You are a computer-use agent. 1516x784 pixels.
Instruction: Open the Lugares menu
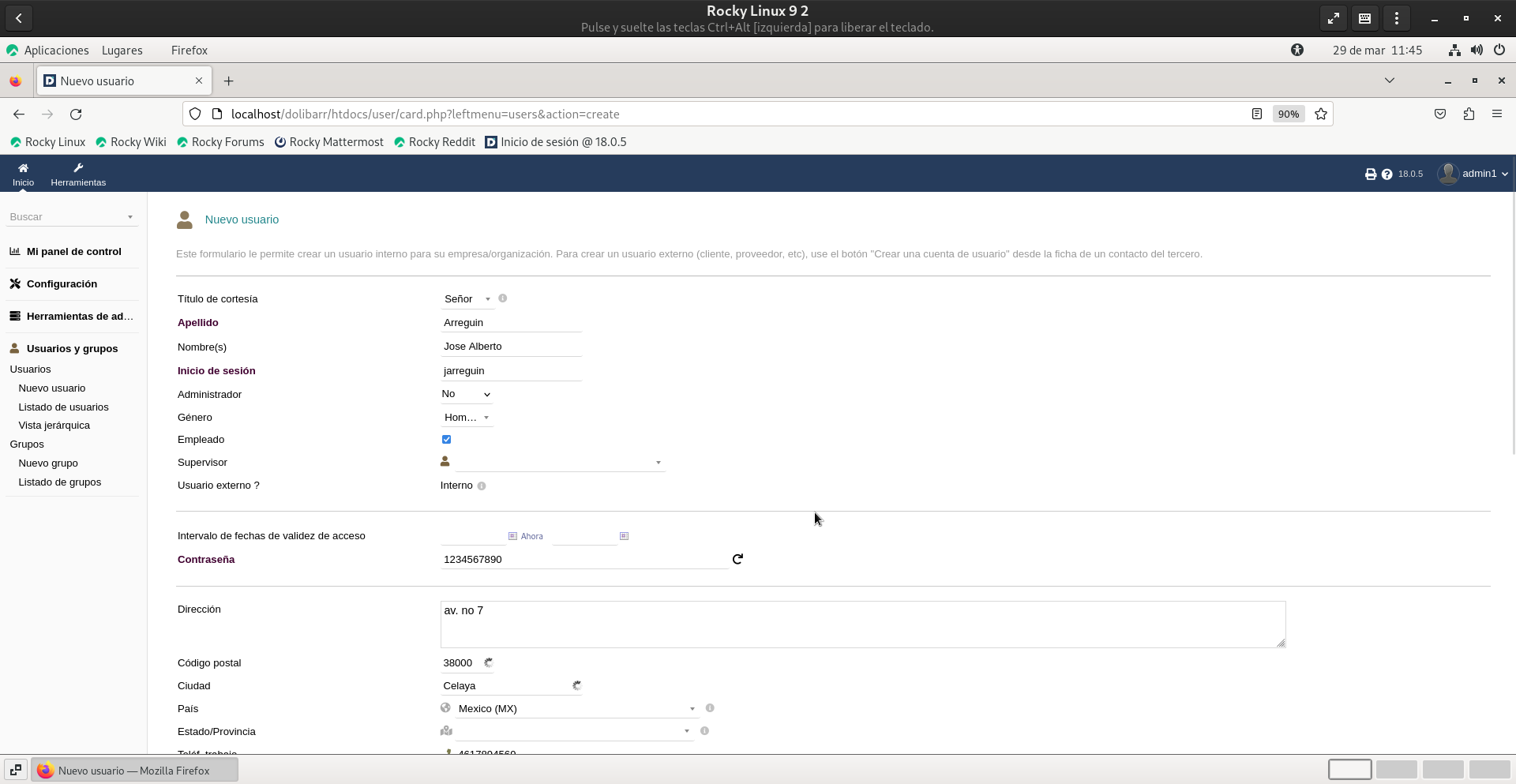click(x=122, y=51)
